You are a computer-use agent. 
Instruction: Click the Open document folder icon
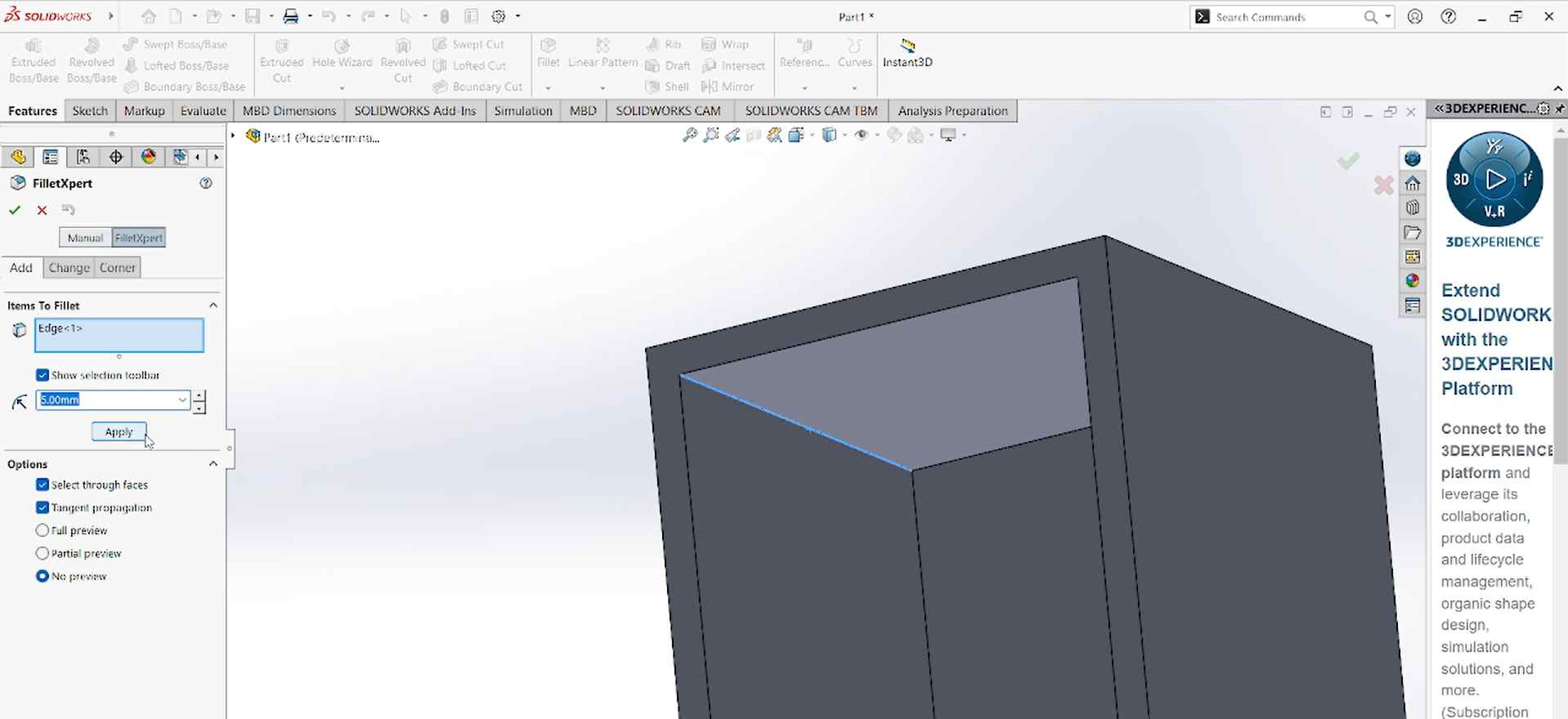213,16
